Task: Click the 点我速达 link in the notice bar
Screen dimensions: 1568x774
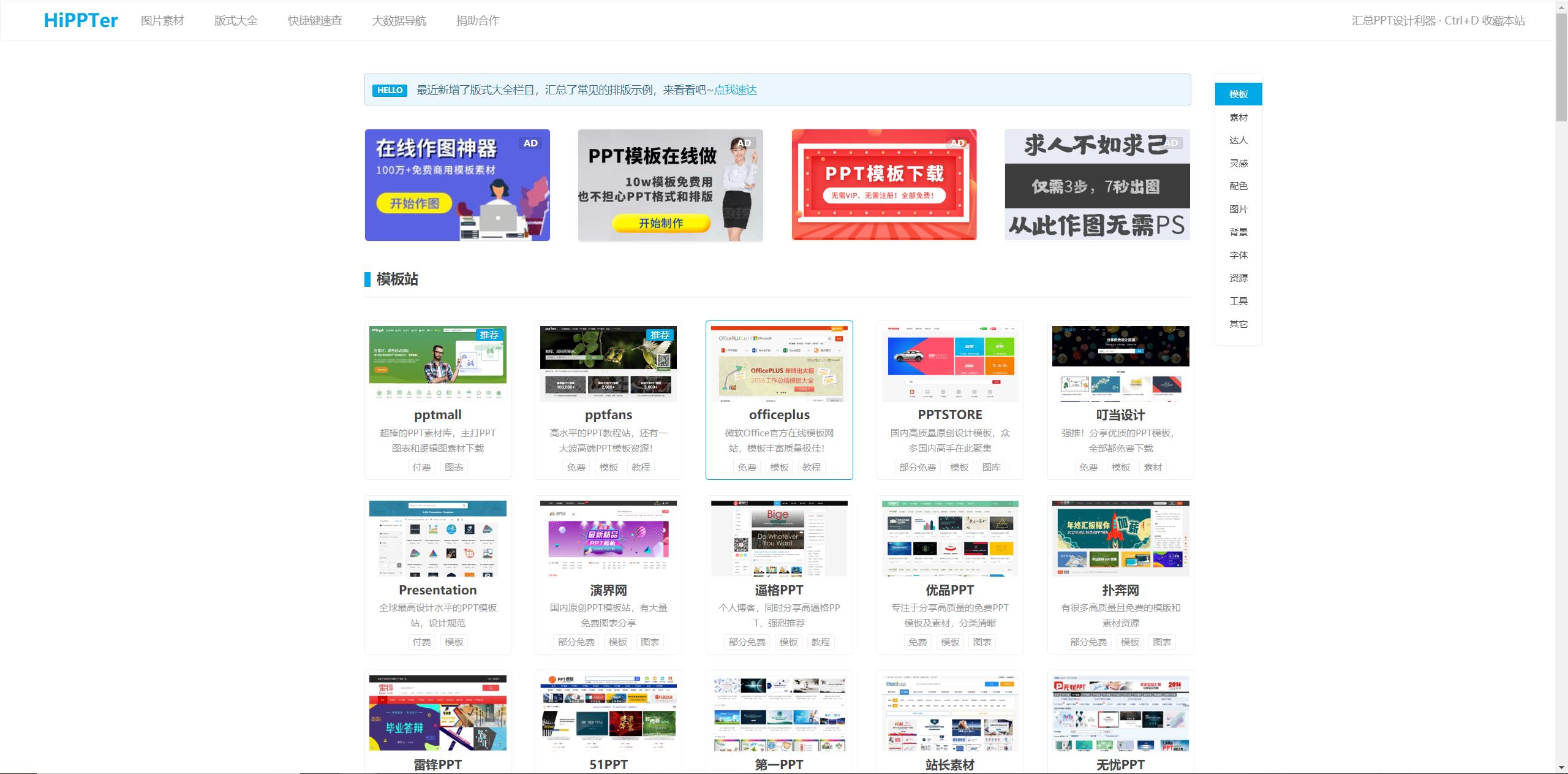Action: pyautogui.click(x=734, y=89)
